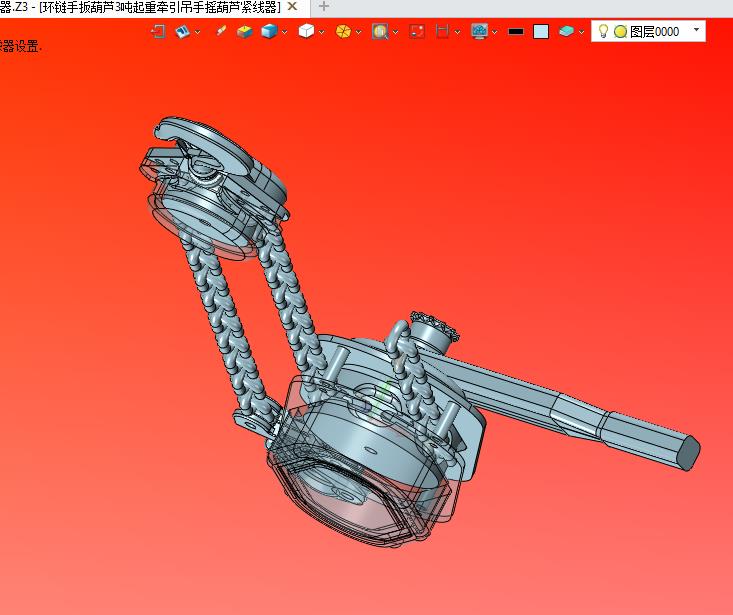Expand the monitor display dropdown arrow

(495, 32)
